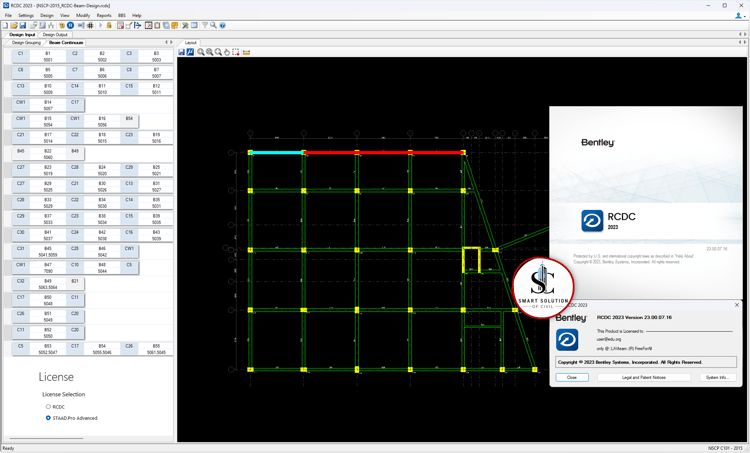Click the blue text-style icon in Layout toolbar
Viewport: 750px width, 453px height.
190,52
